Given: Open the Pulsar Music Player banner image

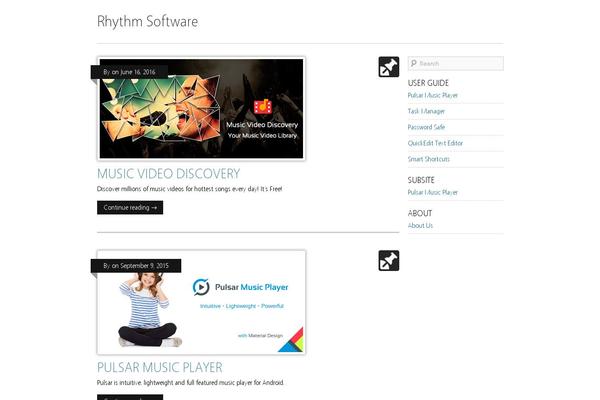Looking at the screenshot, I should [201, 302].
